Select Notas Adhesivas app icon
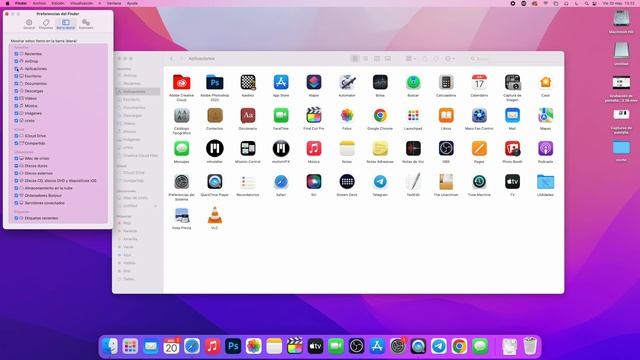This screenshot has width=640, height=360. 380,149
